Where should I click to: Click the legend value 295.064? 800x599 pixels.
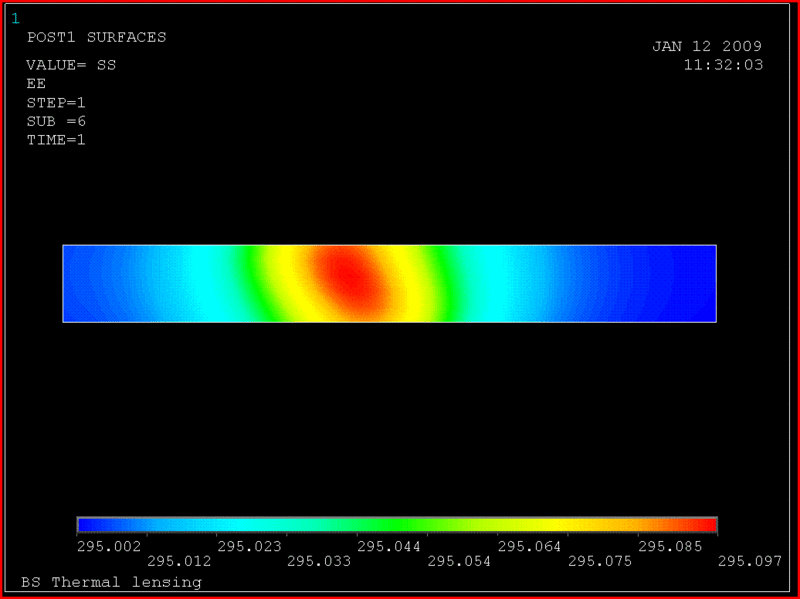[x=530, y=546]
